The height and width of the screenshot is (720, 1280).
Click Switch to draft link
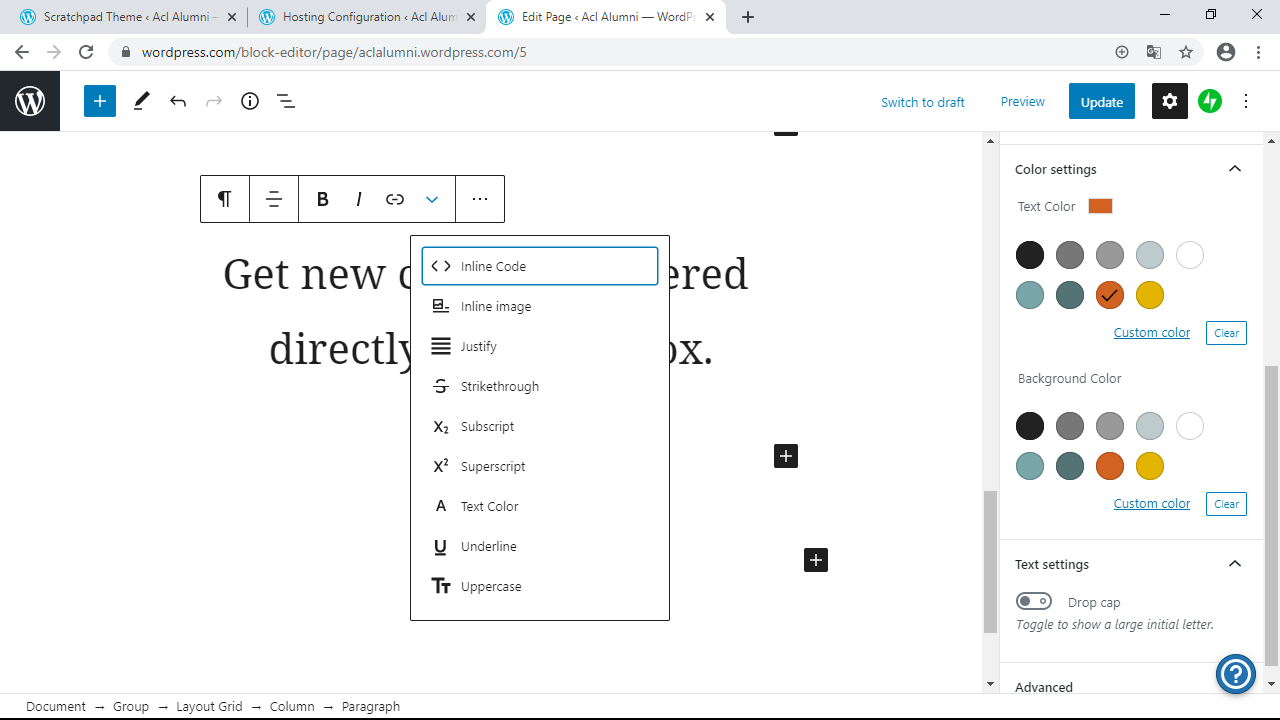click(x=922, y=102)
